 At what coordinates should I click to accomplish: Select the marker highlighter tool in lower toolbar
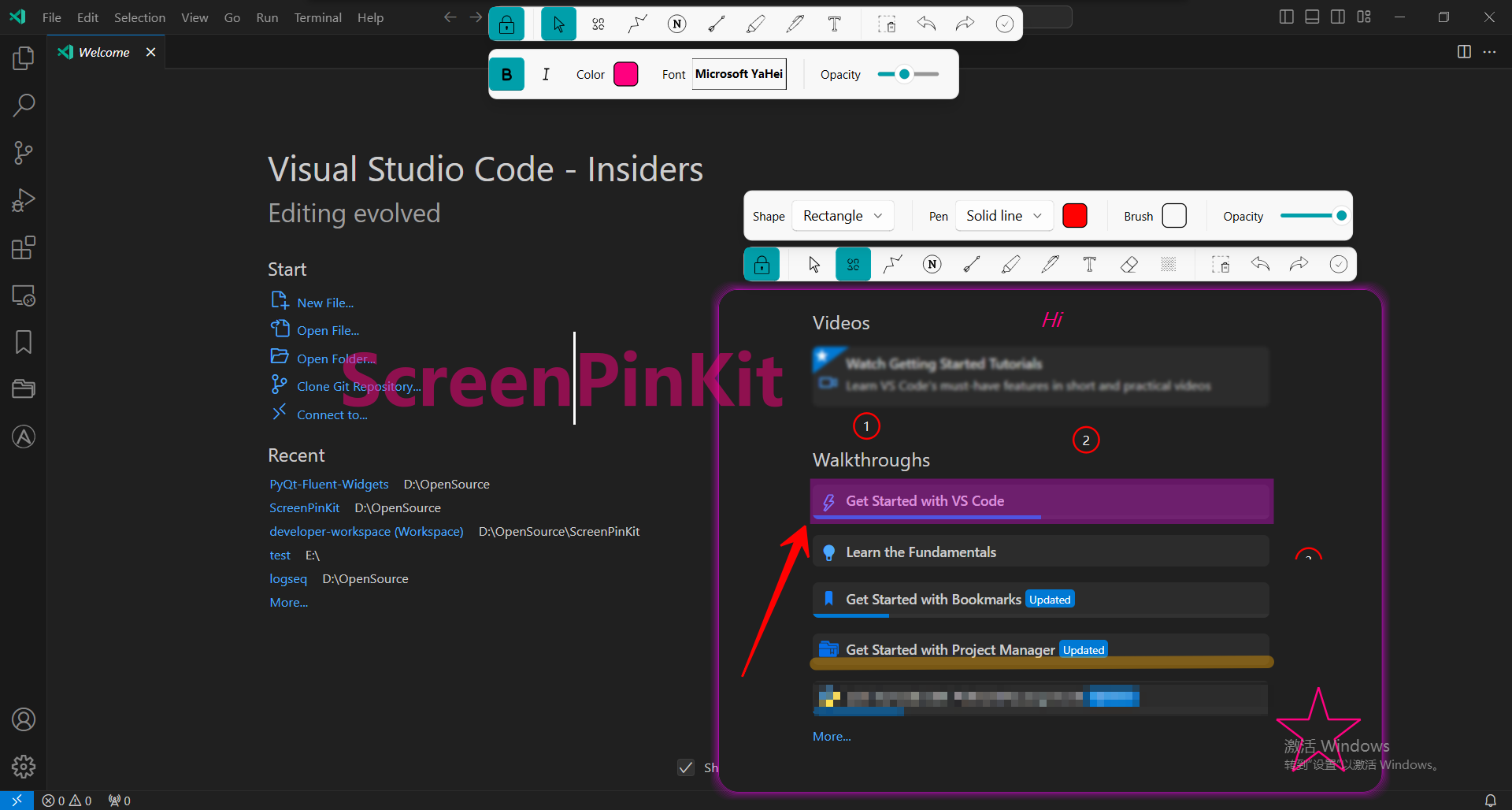[x=1011, y=265]
